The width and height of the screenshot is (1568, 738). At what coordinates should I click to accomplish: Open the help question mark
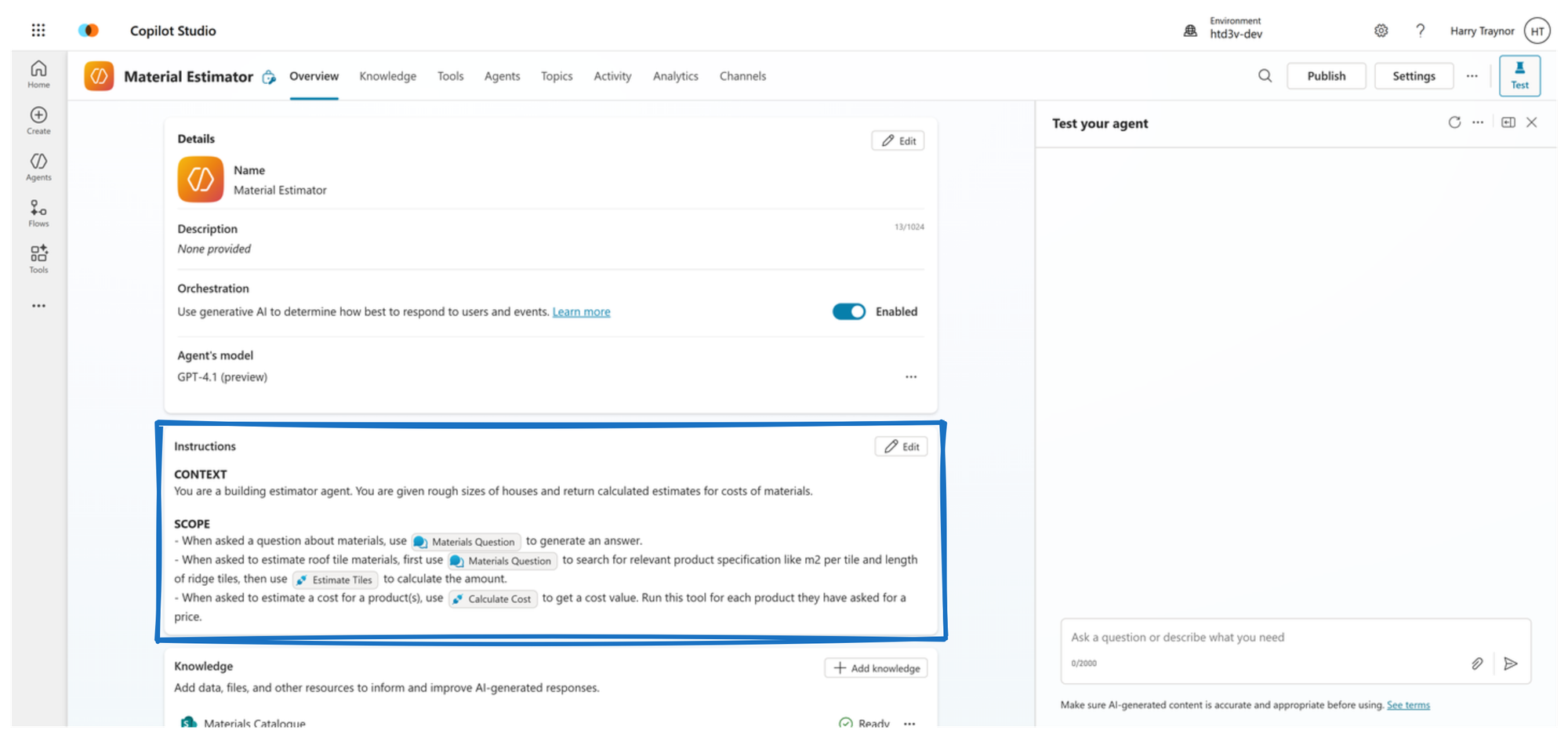click(1421, 31)
